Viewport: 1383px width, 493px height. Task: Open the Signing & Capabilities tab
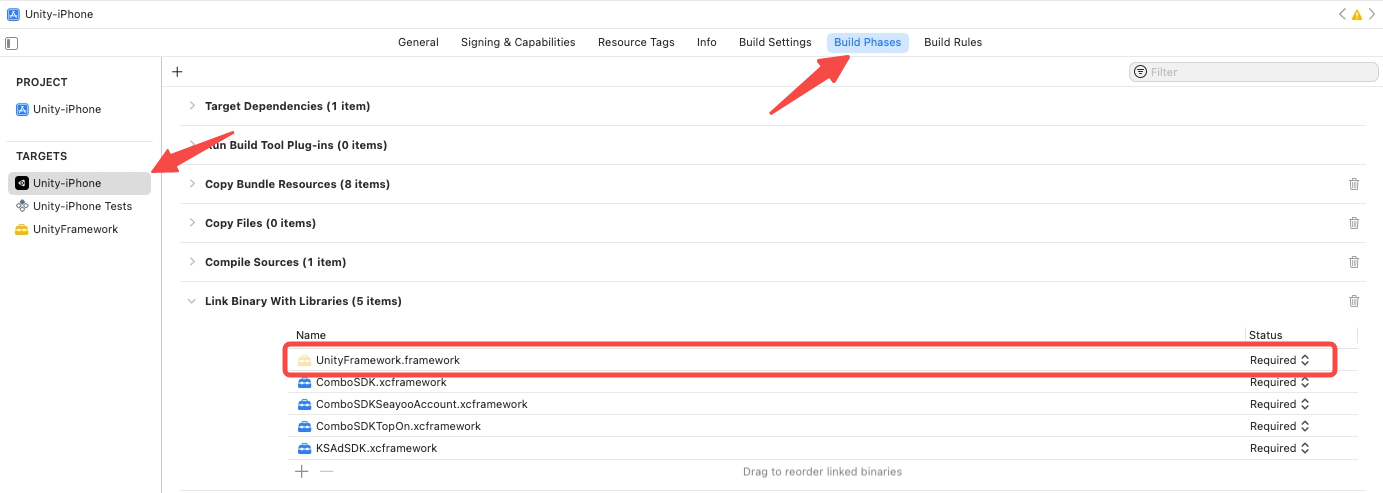518,42
